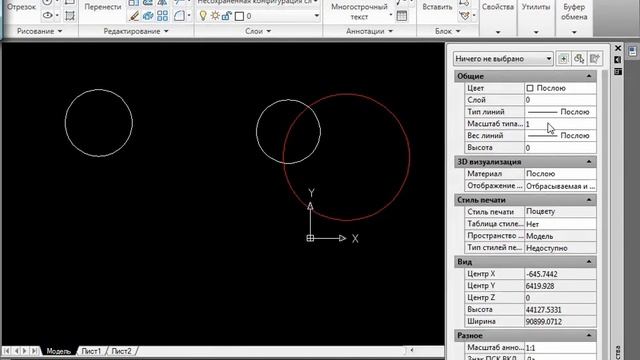Click the view Высота value 44127.5331
This screenshot has height=360, width=640.
[560, 310]
